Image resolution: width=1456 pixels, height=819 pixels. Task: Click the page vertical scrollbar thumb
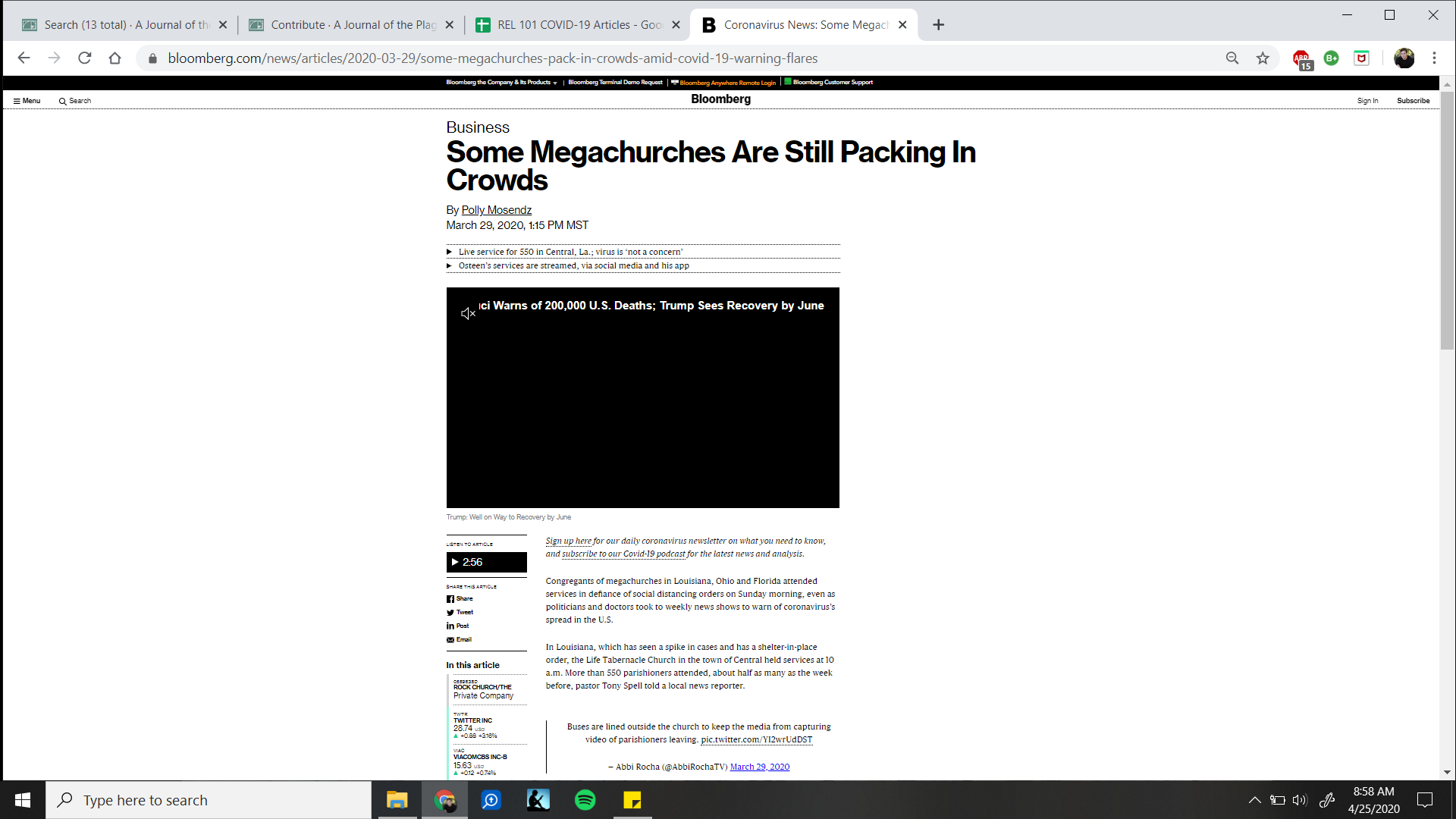click(x=1447, y=220)
